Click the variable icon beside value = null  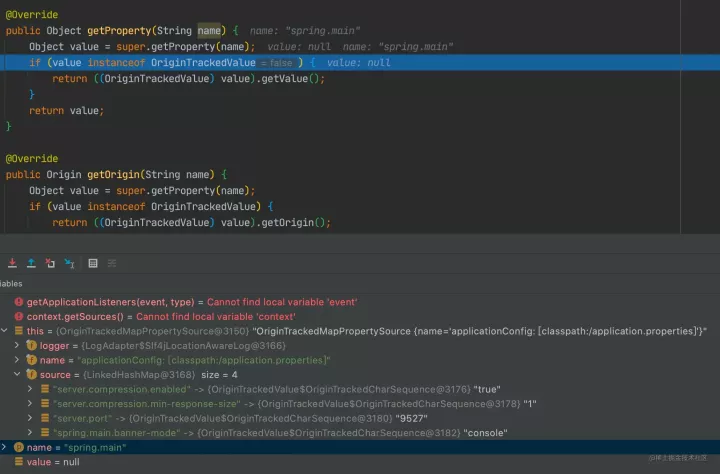[19, 462]
